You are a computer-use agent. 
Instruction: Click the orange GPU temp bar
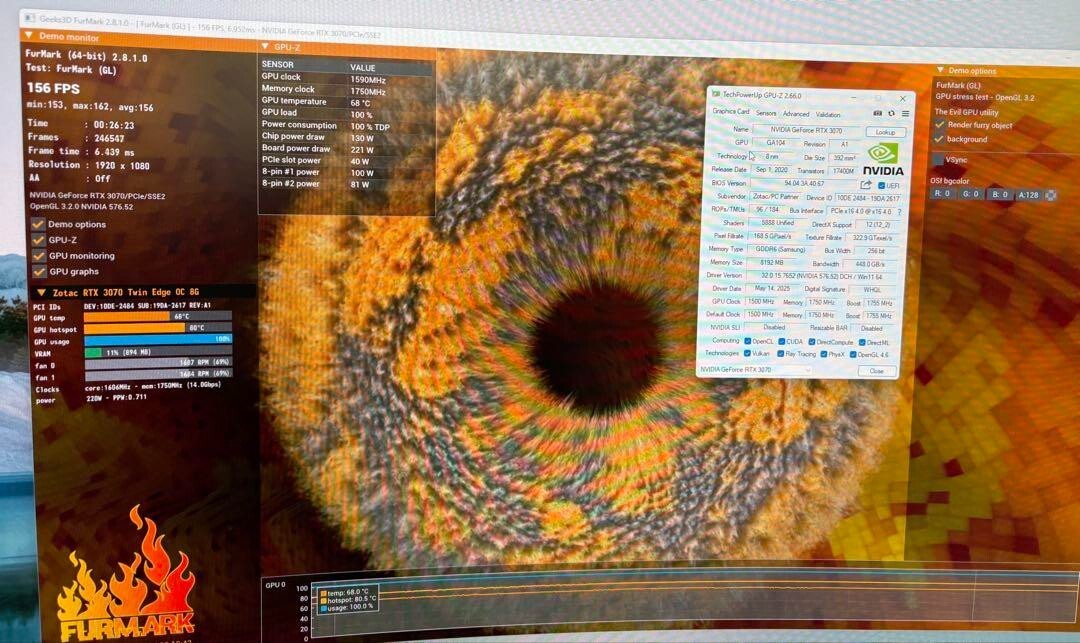pyautogui.click(x=158, y=317)
